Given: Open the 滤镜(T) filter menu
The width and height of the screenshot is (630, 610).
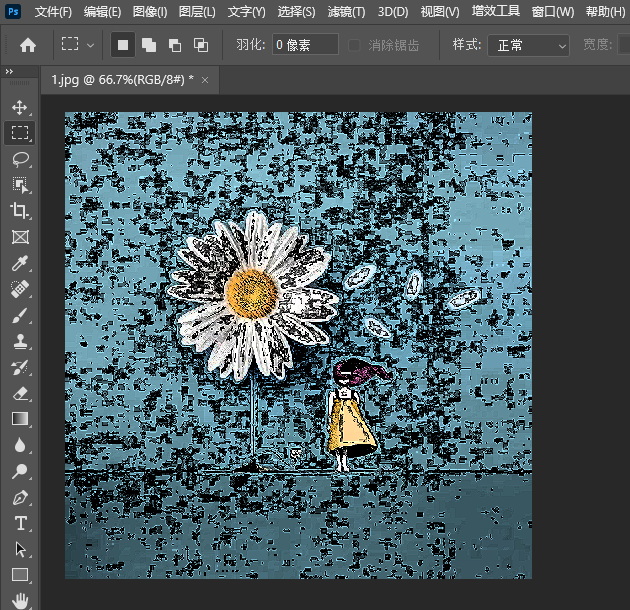Looking at the screenshot, I should [x=346, y=12].
